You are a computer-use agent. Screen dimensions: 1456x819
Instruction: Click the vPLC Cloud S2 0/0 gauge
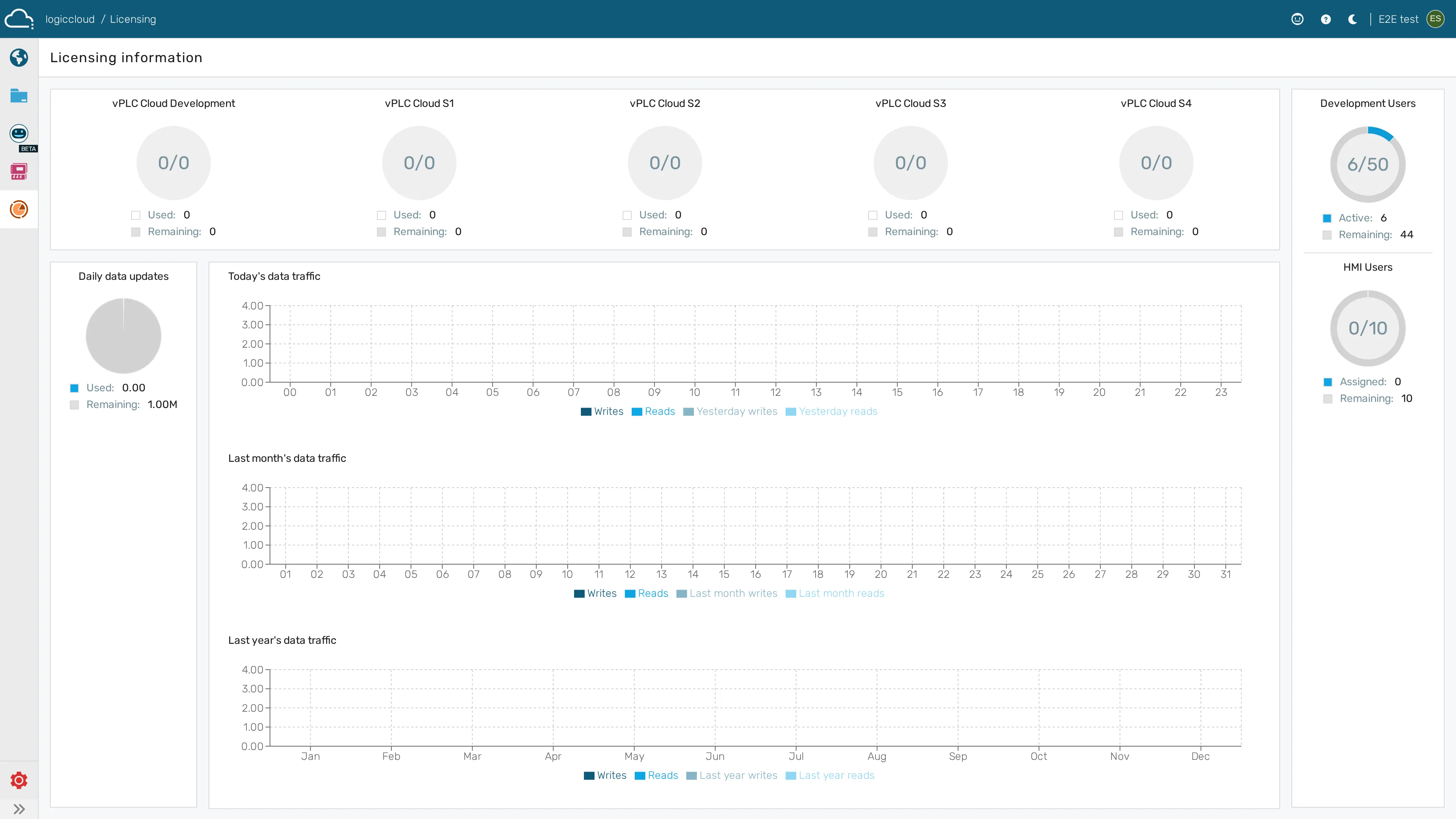click(665, 163)
